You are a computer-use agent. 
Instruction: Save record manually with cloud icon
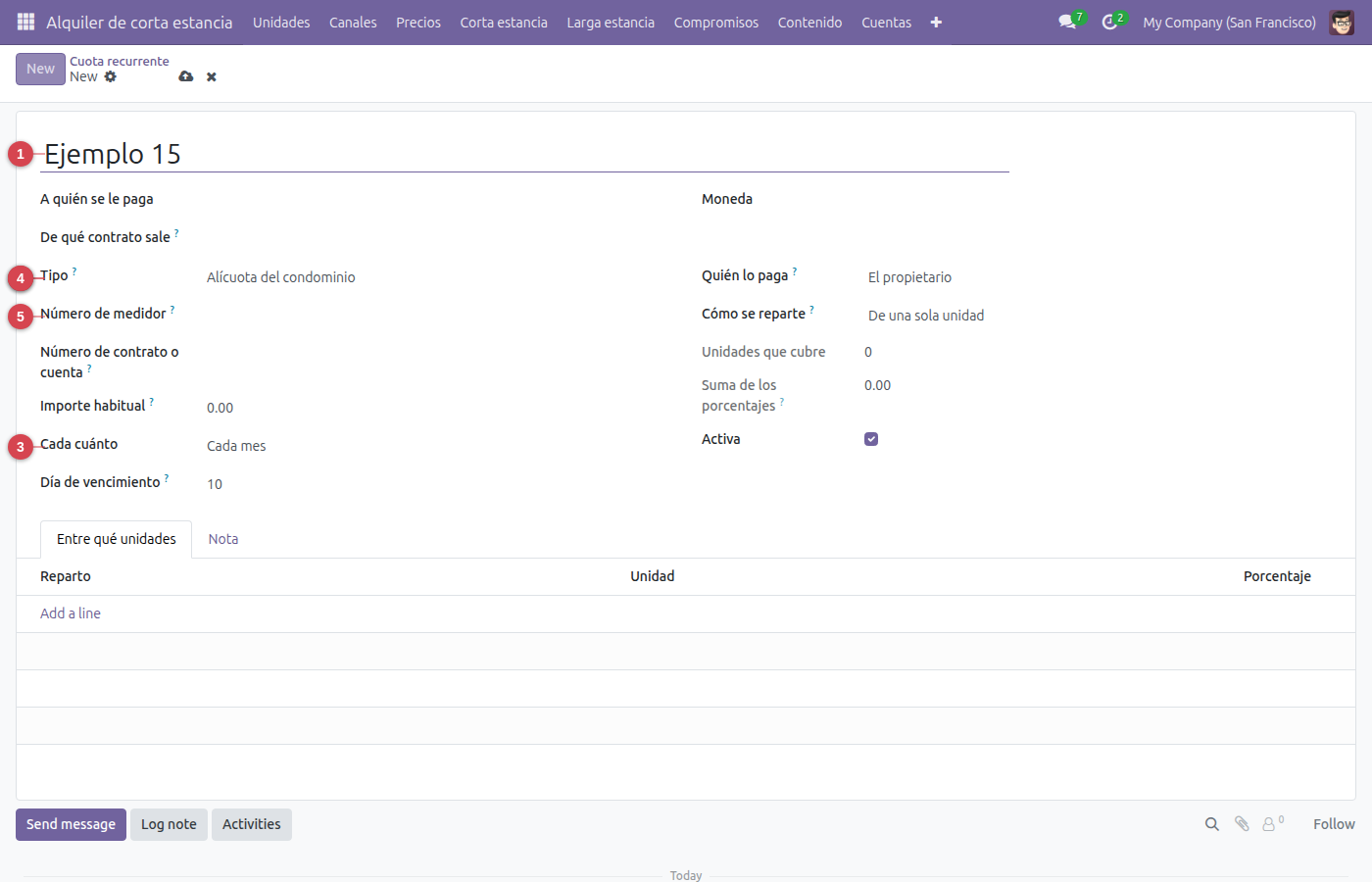[186, 76]
